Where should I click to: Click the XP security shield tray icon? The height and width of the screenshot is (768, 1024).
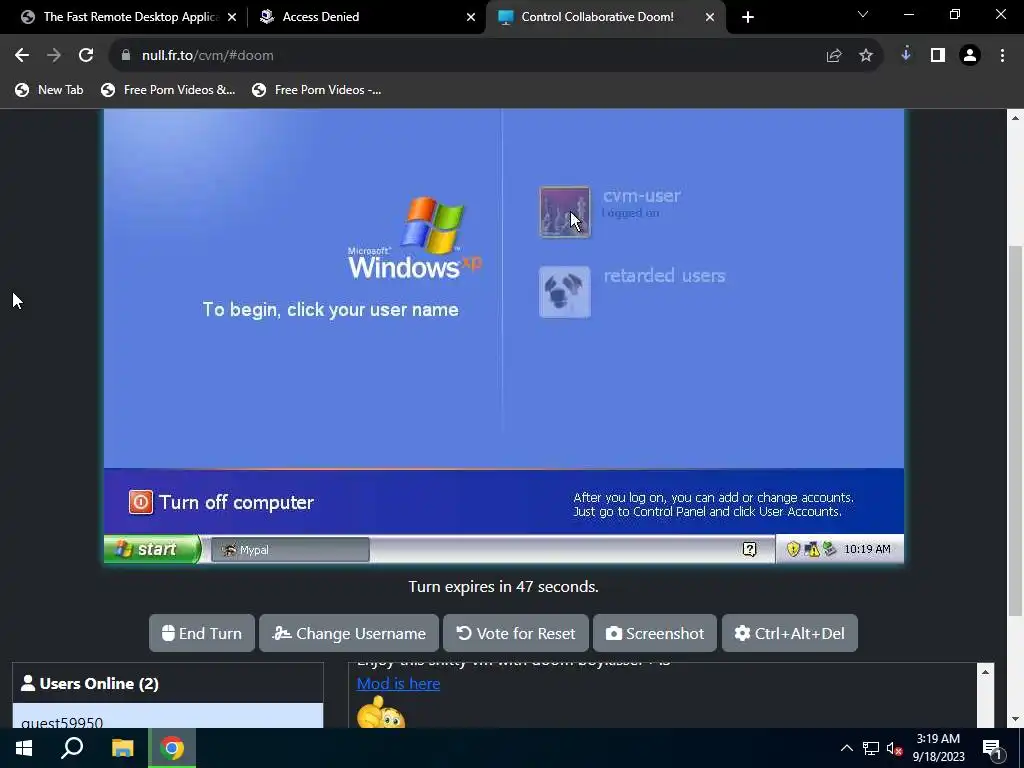(793, 549)
